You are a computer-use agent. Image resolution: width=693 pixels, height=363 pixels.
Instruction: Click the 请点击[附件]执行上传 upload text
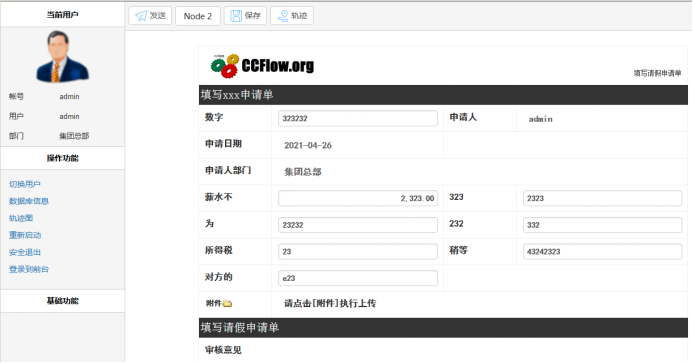point(330,304)
